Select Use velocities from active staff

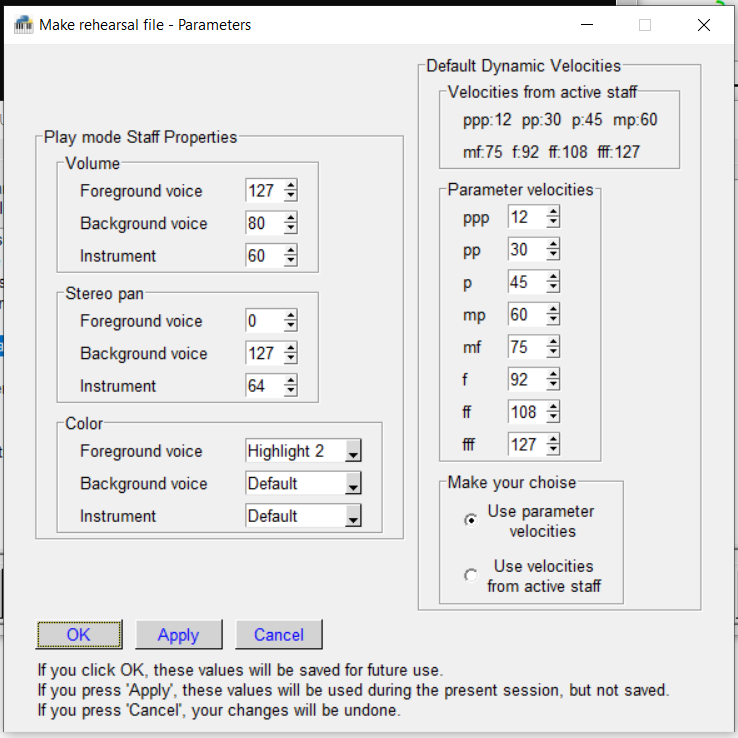tap(471, 575)
